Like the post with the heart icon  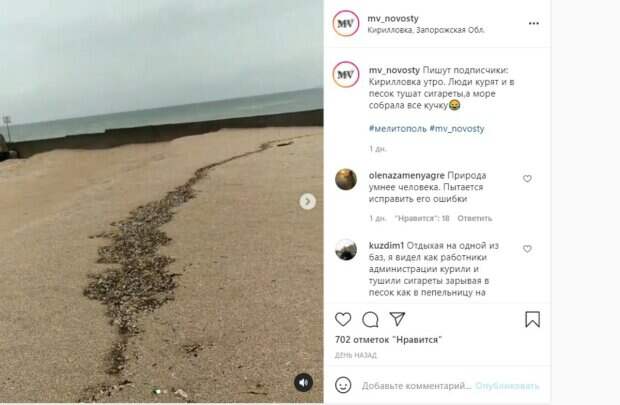pyautogui.click(x=343, y=319)
